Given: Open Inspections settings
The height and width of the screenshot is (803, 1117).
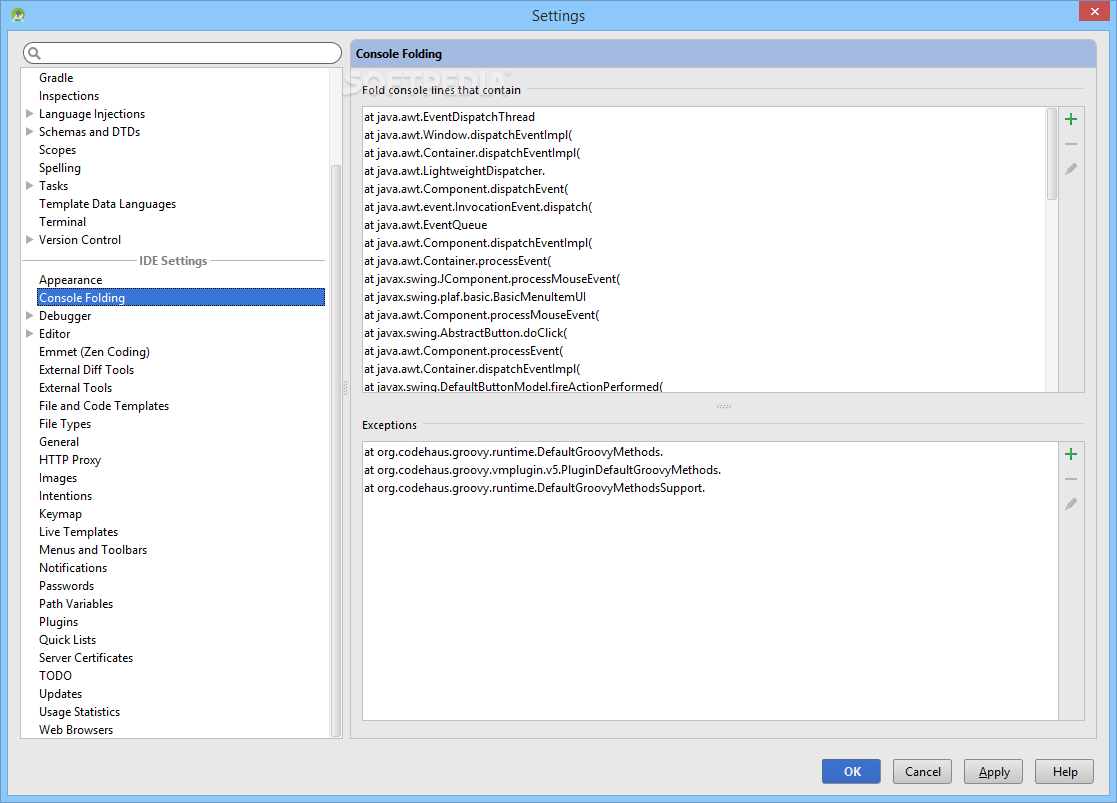Looking at the screenshot, I should [x=69, y=95].
